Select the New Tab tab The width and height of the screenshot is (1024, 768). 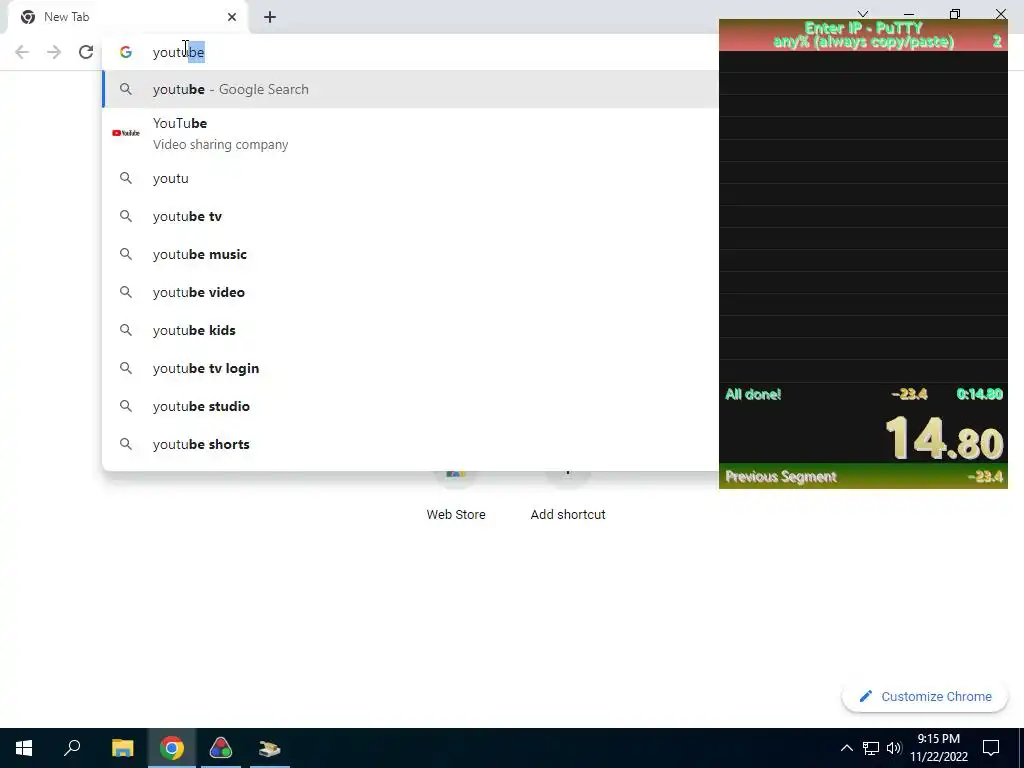coord(127,17)
